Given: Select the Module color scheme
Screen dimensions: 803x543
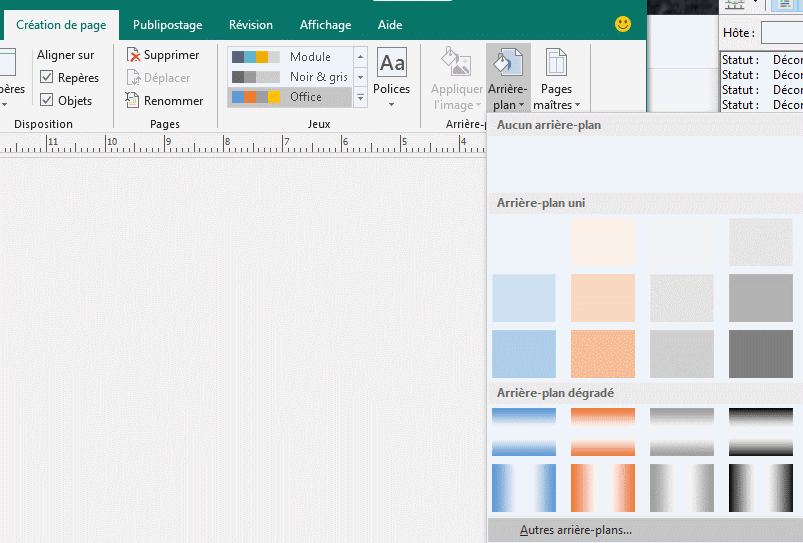Looking at the screenshot, I should coord(290,57).
